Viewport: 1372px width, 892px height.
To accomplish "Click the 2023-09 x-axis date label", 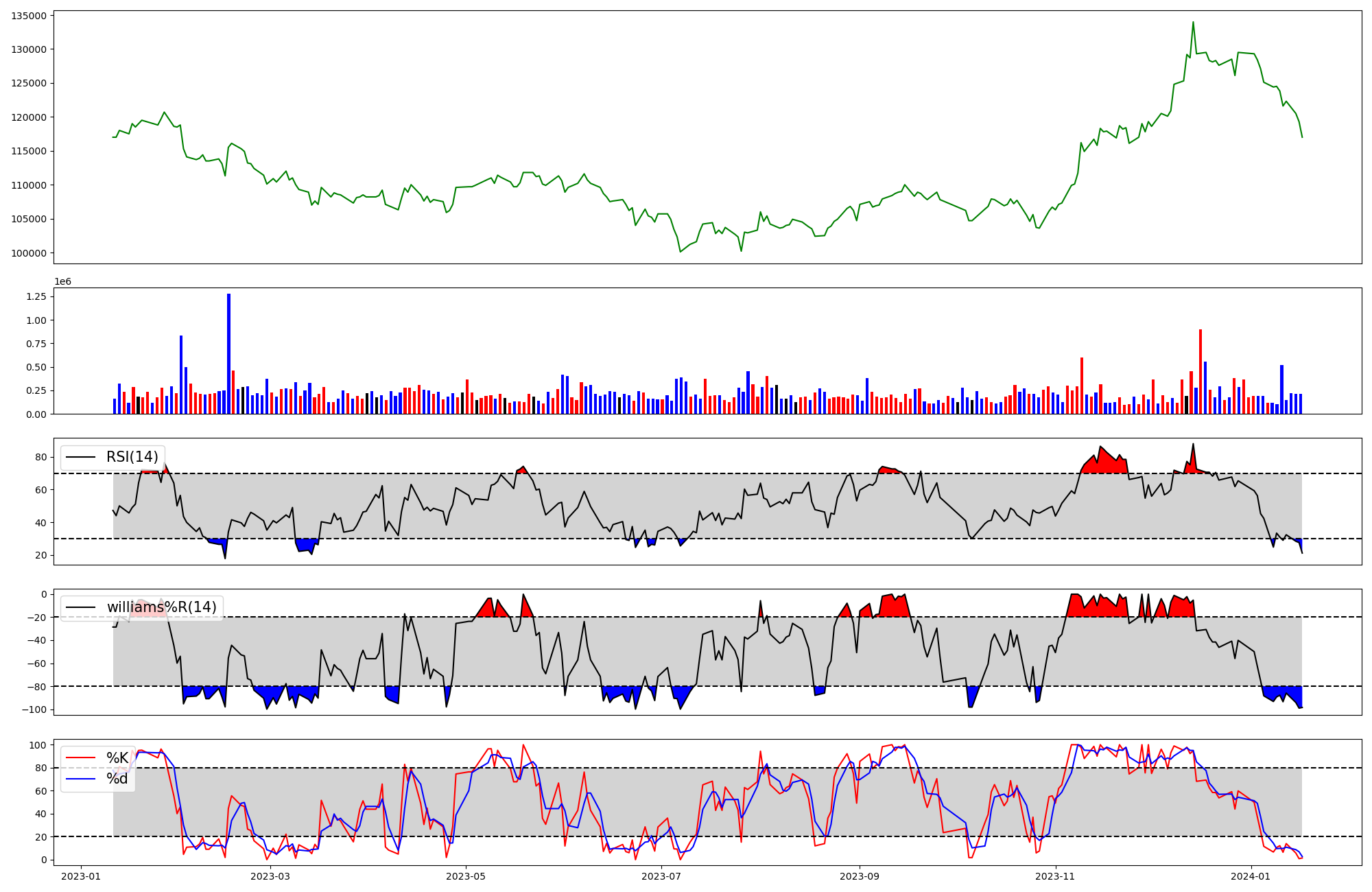I will coord(859,876).
